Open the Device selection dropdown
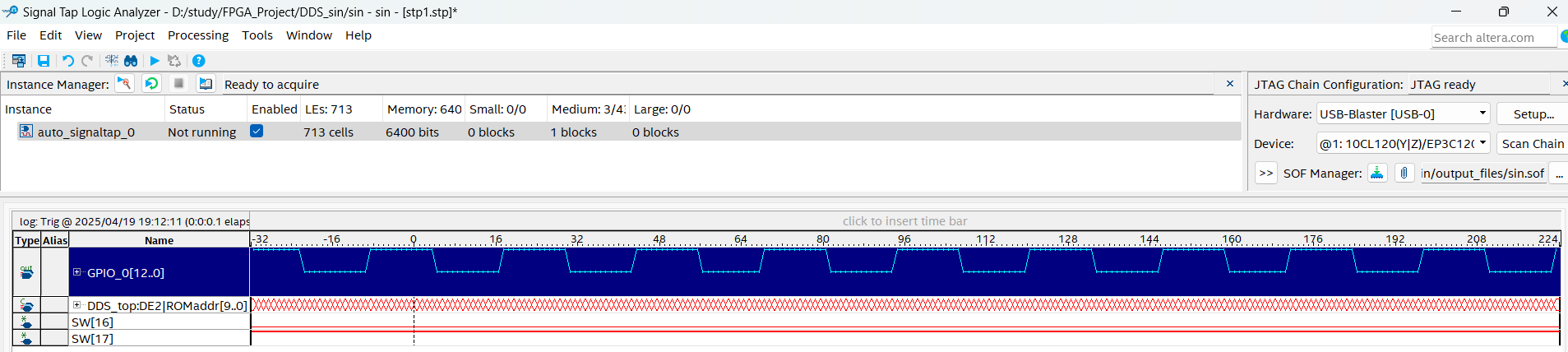Viewport: 1568px width, 352px height. click(1404, 143)
